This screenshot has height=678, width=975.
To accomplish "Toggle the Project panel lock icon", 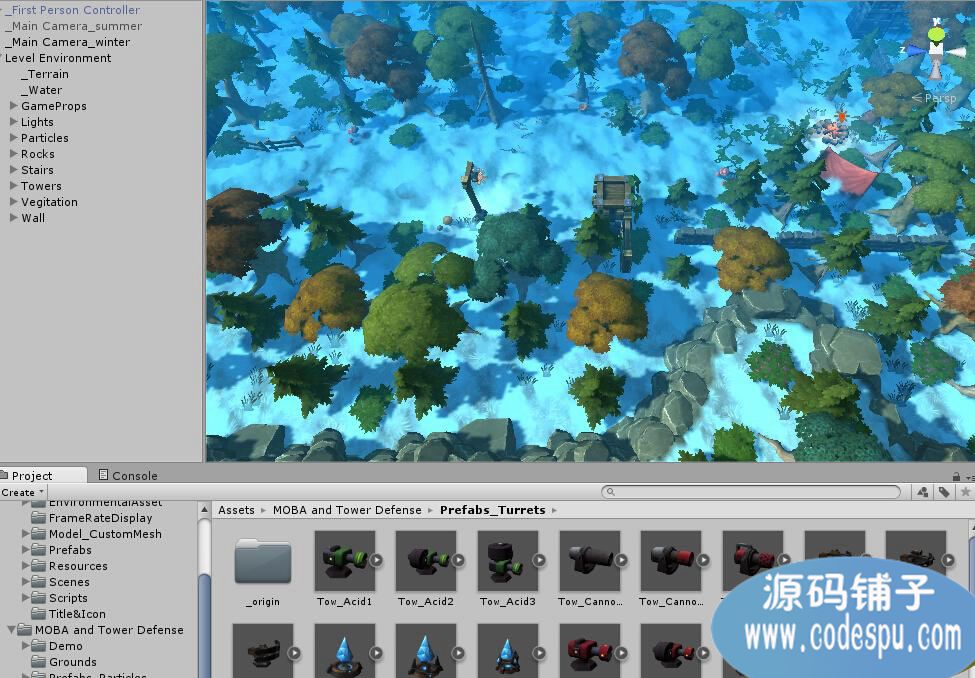I will coord(956,476).
